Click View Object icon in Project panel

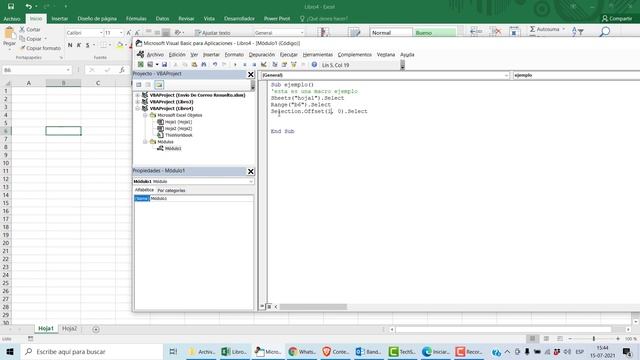pyautogui.click(x=148, y=84)
